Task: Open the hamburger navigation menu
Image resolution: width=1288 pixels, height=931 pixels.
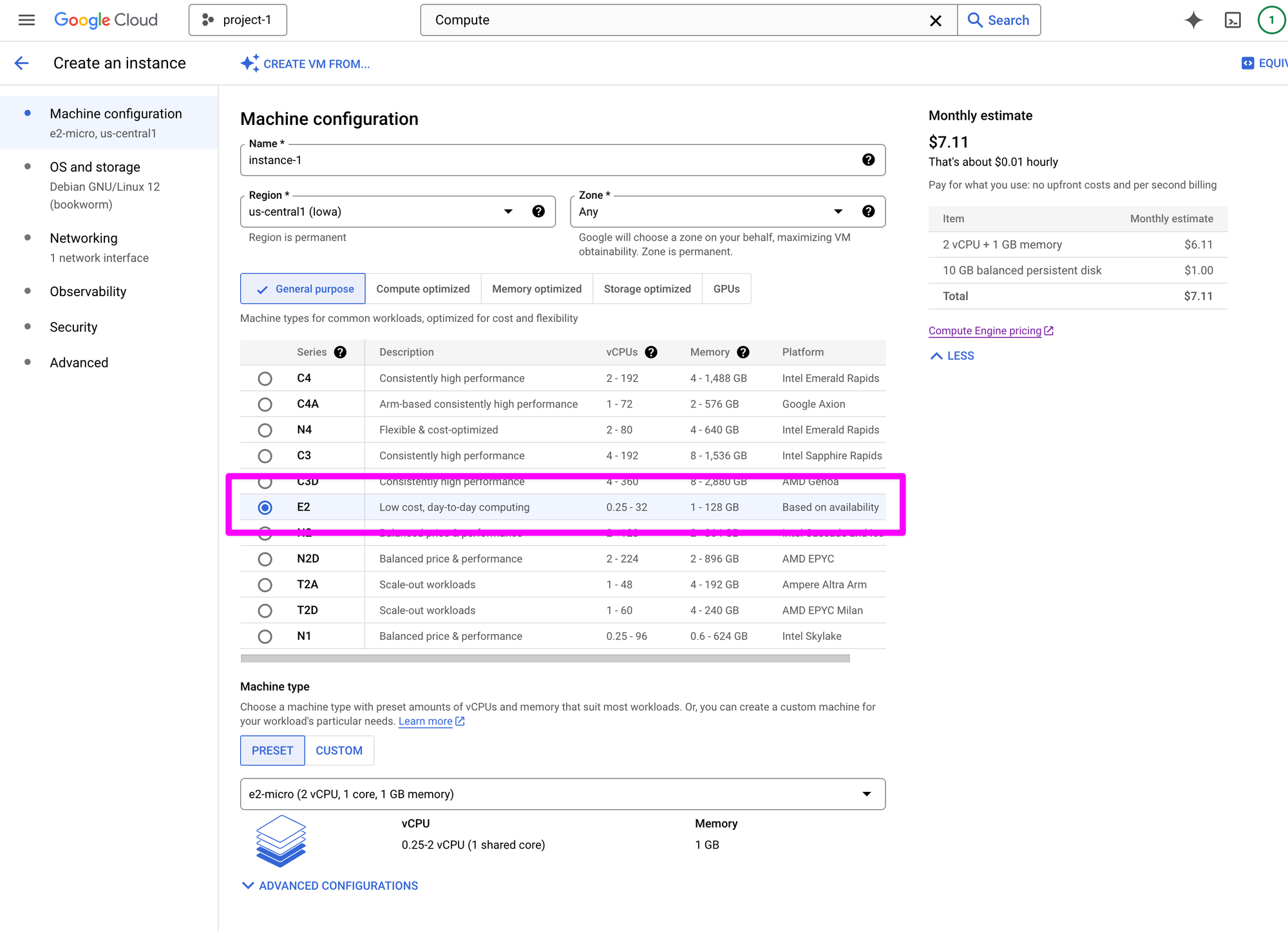Action: click(26, 20)
